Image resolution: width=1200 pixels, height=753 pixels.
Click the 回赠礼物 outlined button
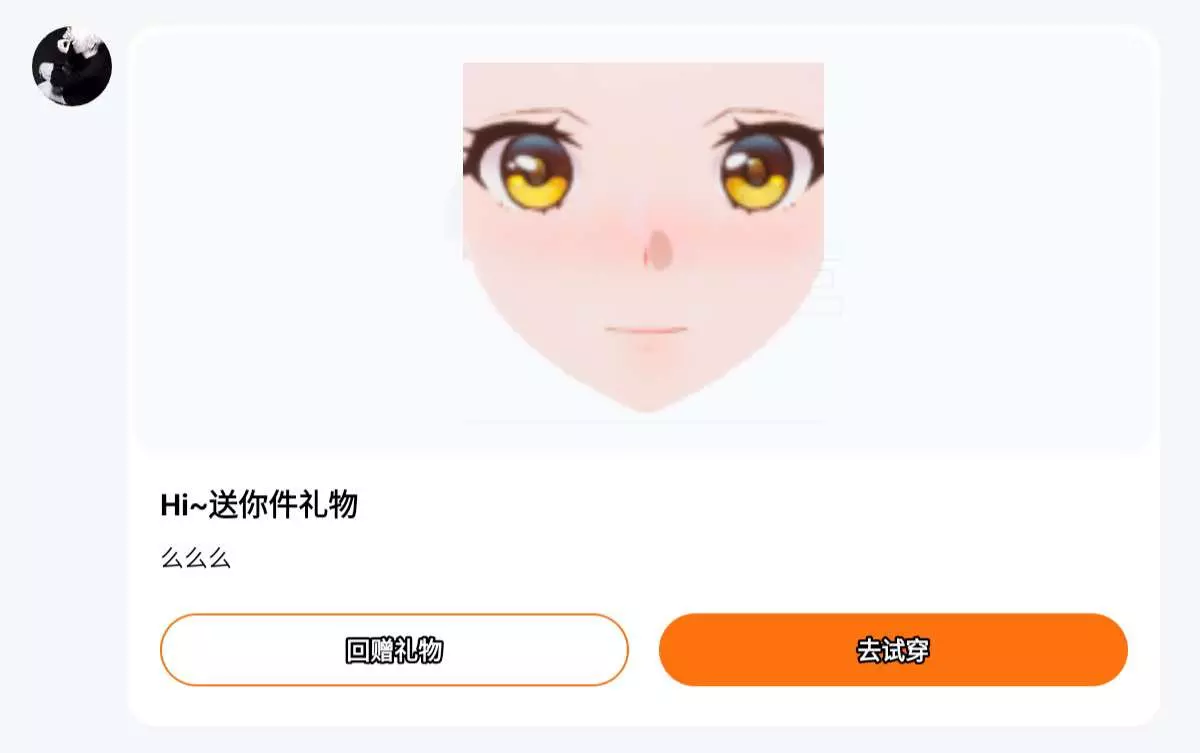click(394, 650)
